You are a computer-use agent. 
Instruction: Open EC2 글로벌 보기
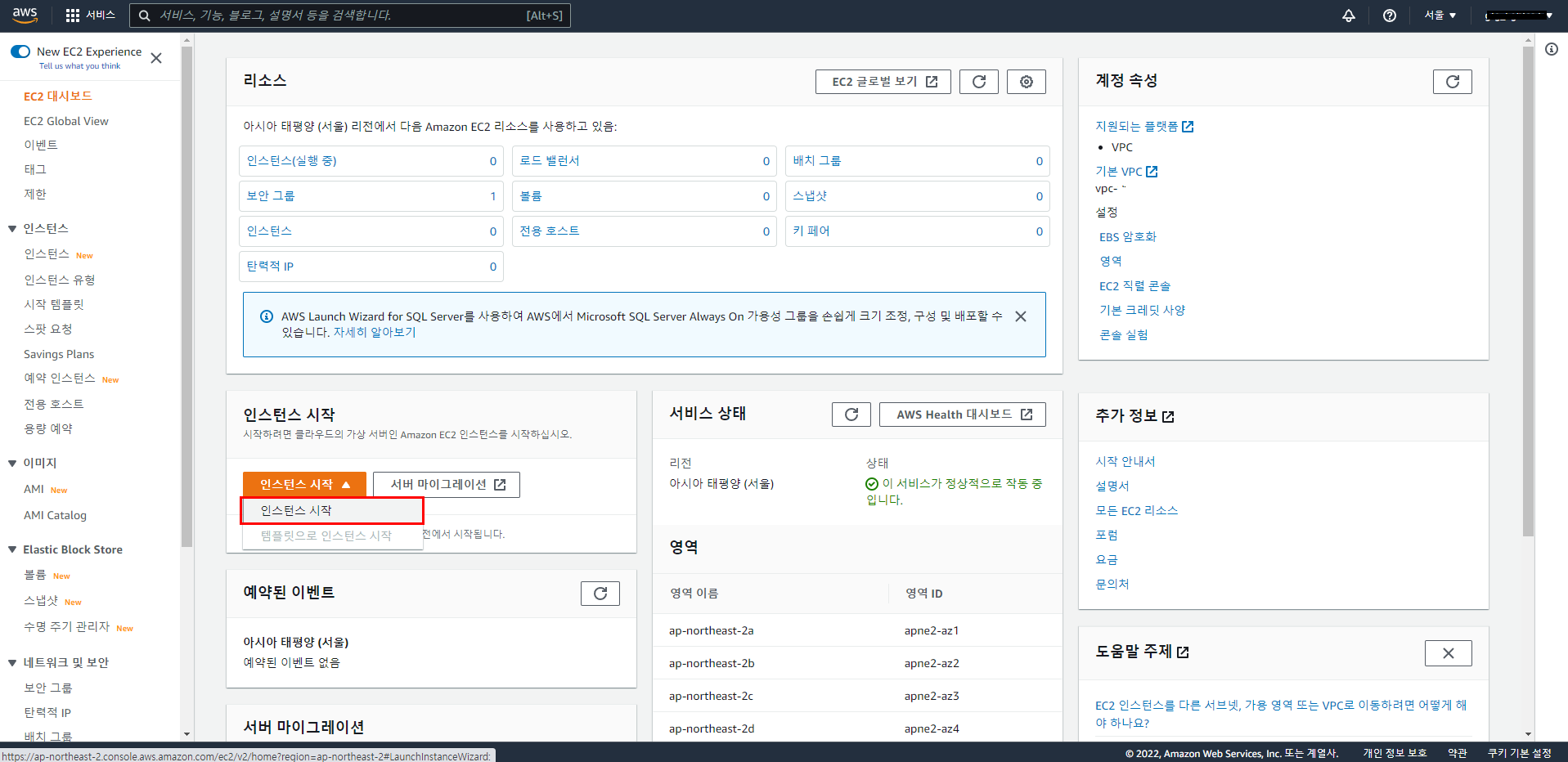(883, 82)
